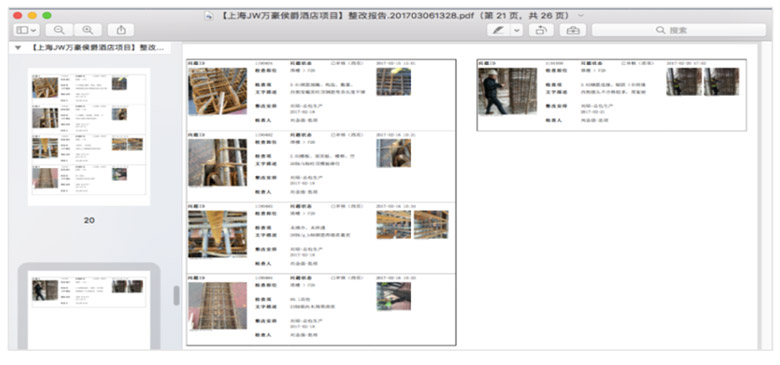
Task: Open the Share menu icon
Action: point(121,30)
